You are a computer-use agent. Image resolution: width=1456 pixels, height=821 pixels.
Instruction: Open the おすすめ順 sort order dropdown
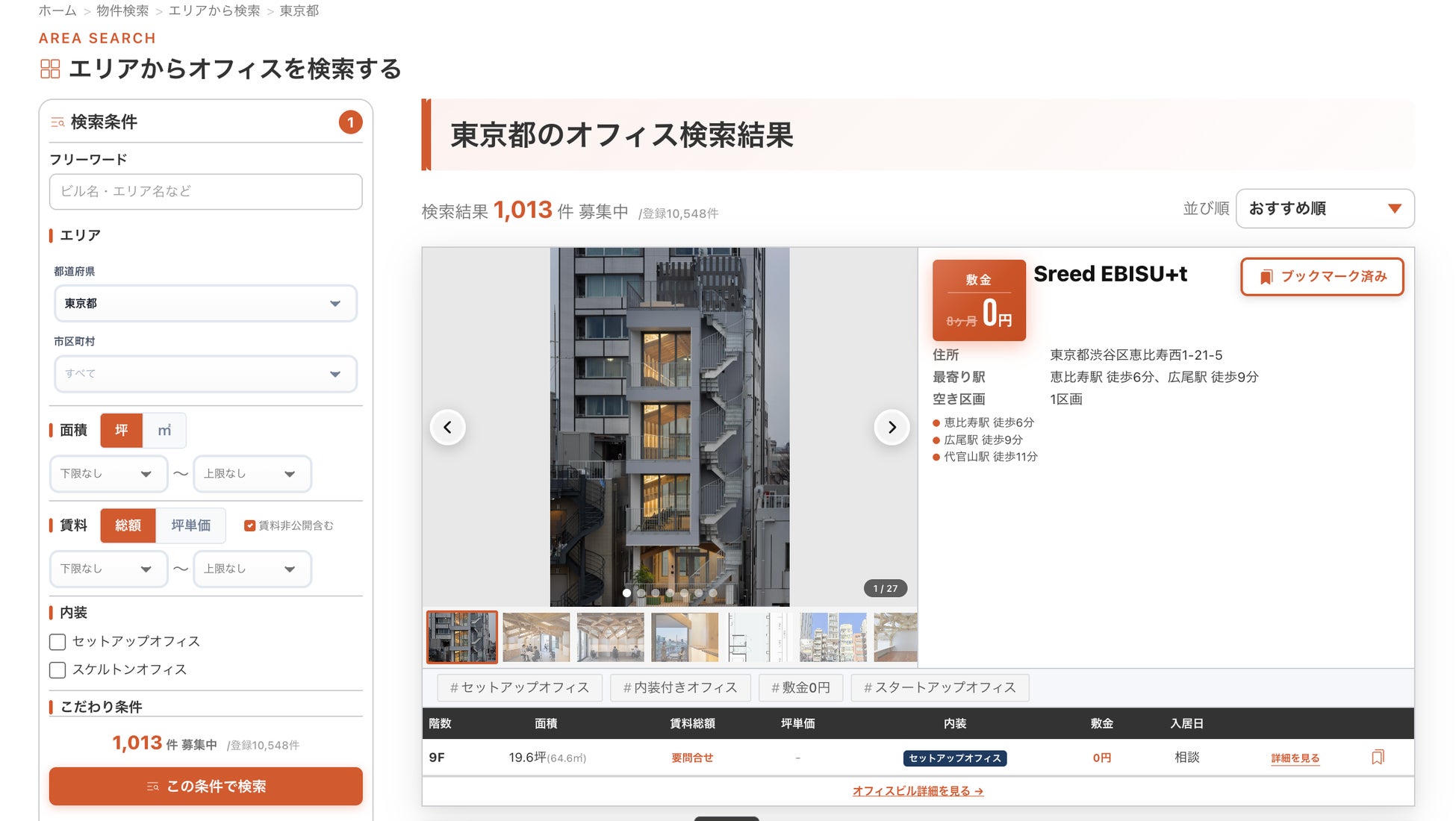[x=1325, y=209]
